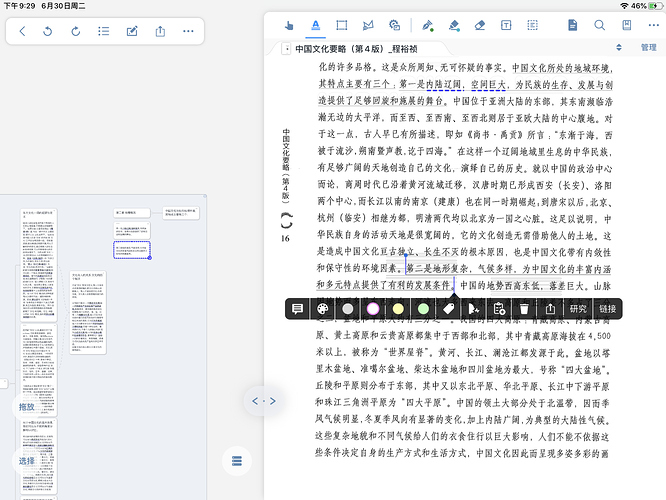Viewport: 666px width, 500px height.
Task: Switch to 选择 select mode
Action: [x=26, y=461]
